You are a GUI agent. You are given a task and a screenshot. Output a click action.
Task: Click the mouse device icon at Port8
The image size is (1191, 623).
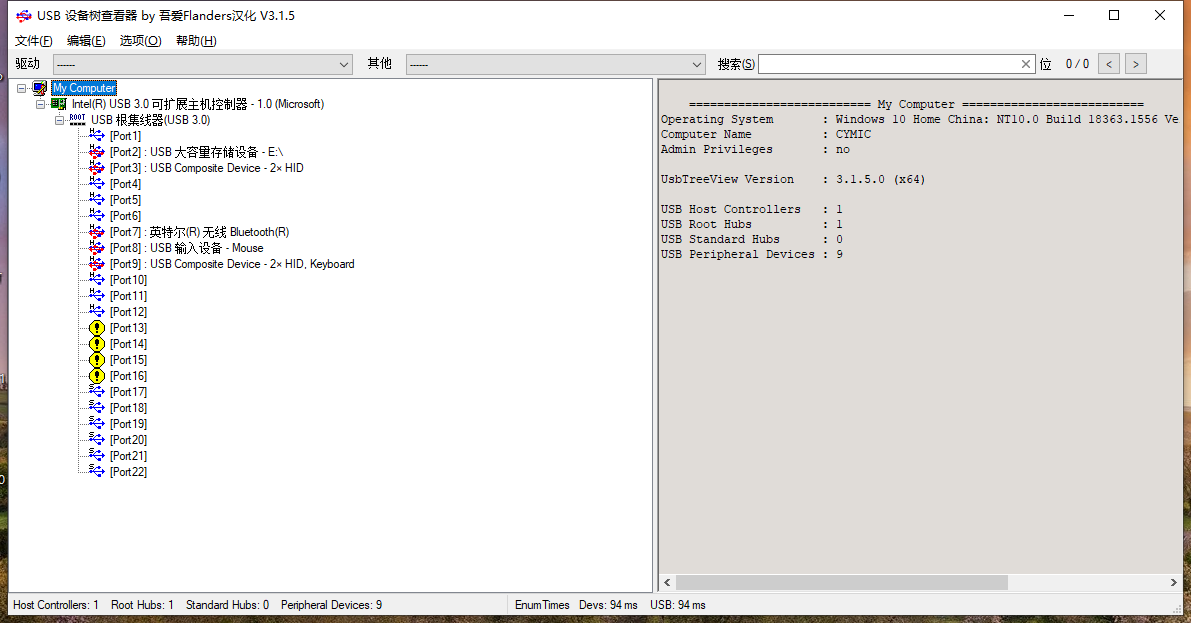[96, 248]
